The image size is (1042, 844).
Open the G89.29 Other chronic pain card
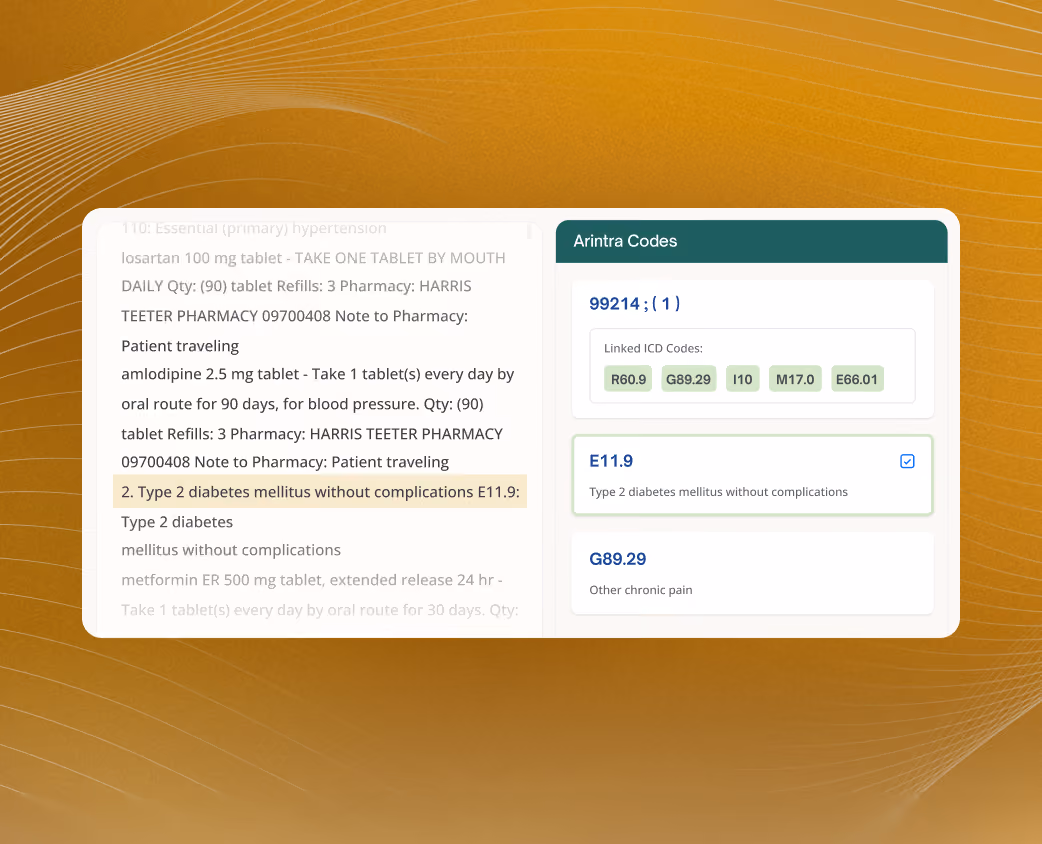pyautogui.click(x=752, y=574)
